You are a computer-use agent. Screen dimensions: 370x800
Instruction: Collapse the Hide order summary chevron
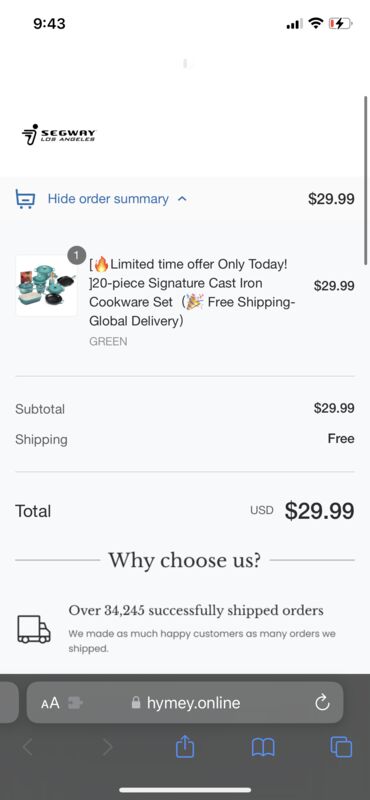pos(182,199)
